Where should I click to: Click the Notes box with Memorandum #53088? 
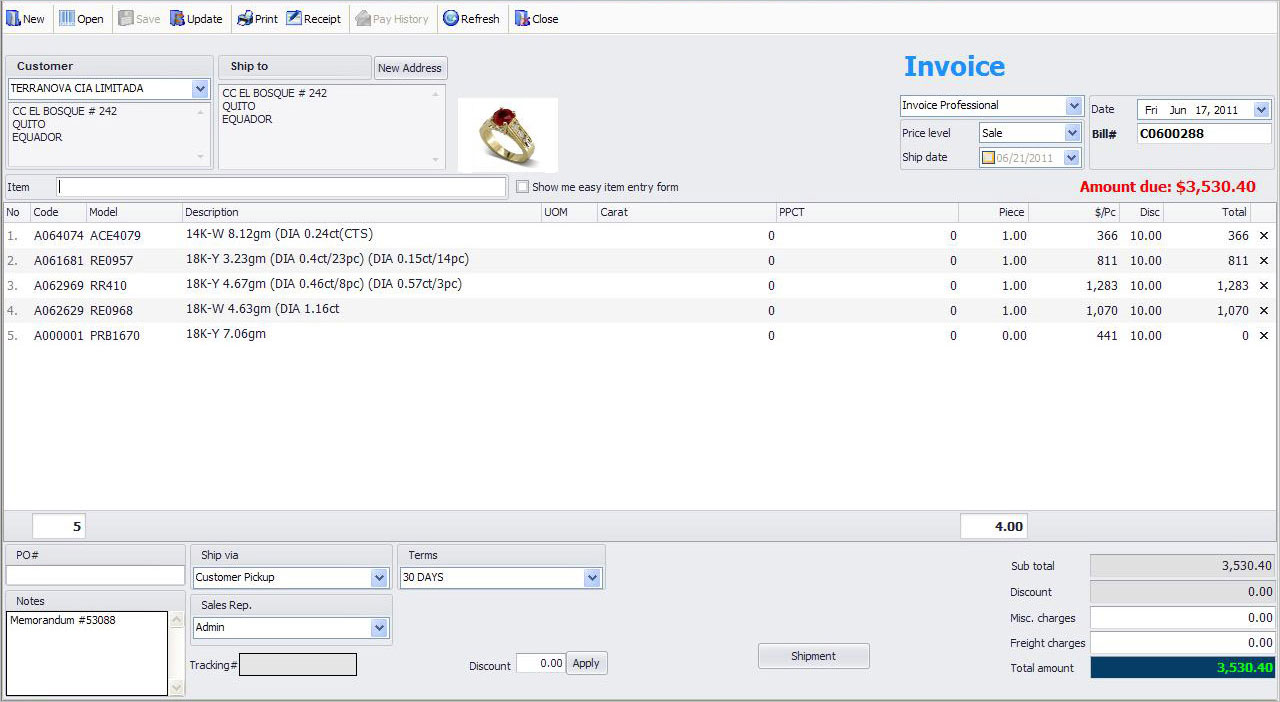coord(87,653)
